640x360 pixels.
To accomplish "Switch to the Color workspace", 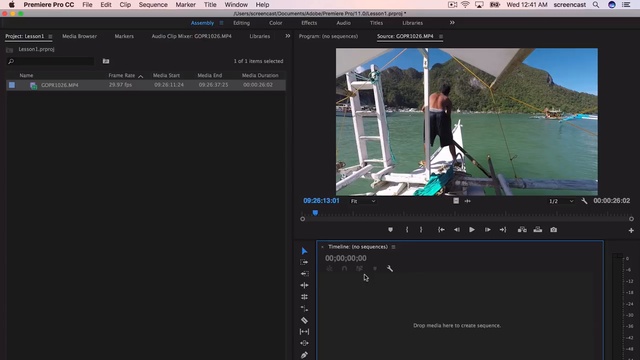I will 276,23.
